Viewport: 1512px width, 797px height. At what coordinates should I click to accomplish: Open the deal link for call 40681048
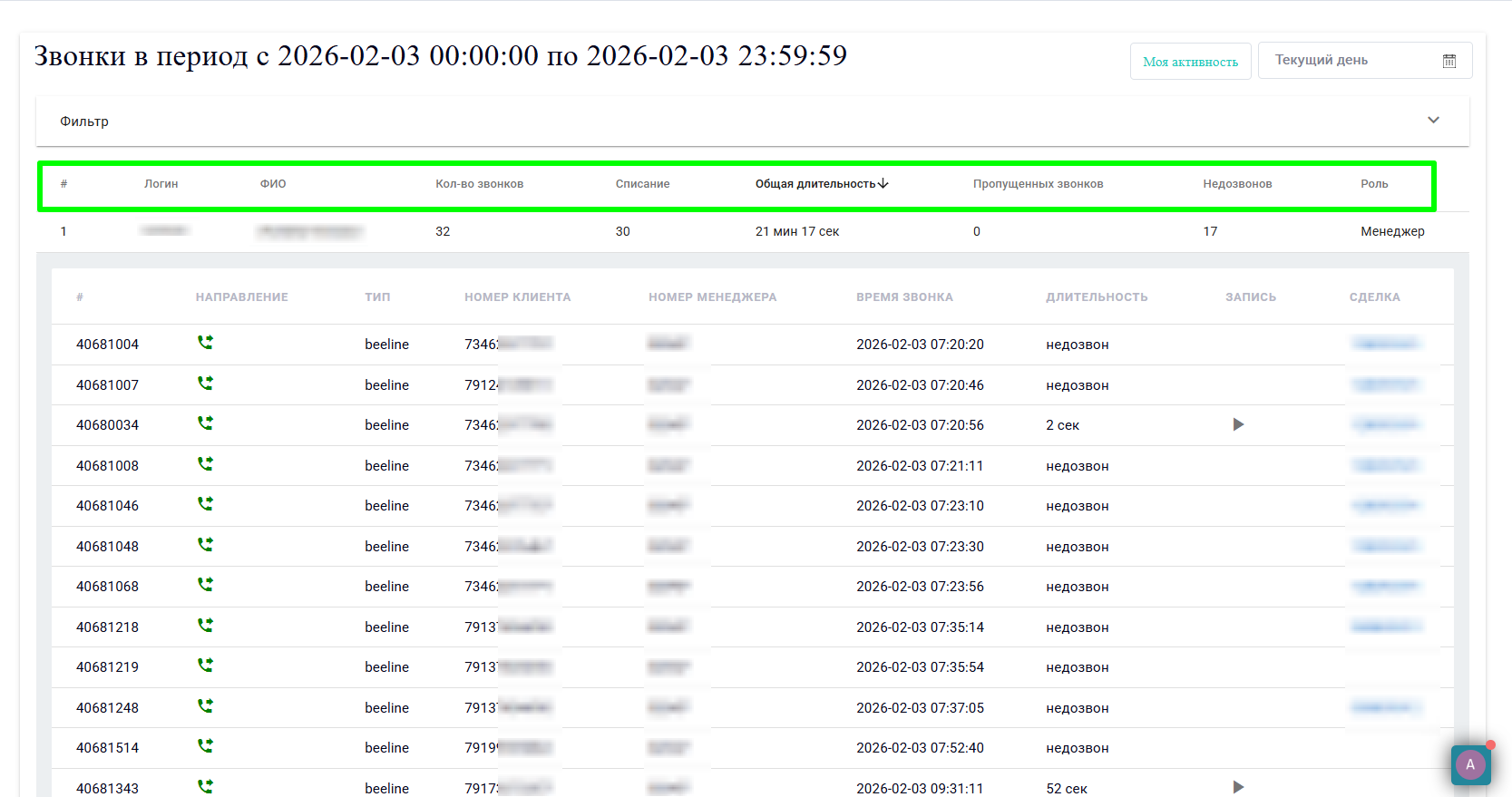(x=1385, y=546)
